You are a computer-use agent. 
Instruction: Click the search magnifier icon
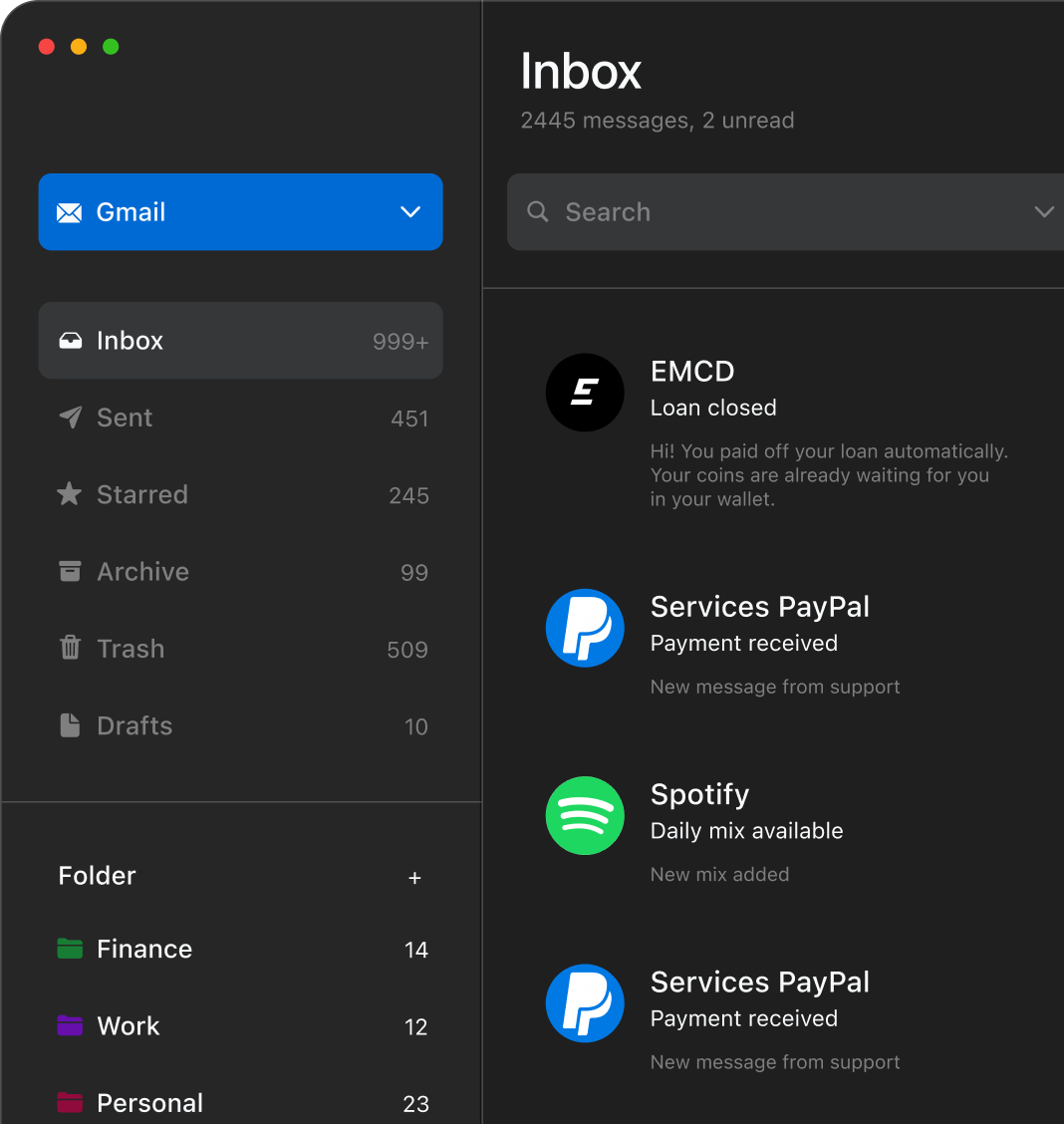[537, 211]
